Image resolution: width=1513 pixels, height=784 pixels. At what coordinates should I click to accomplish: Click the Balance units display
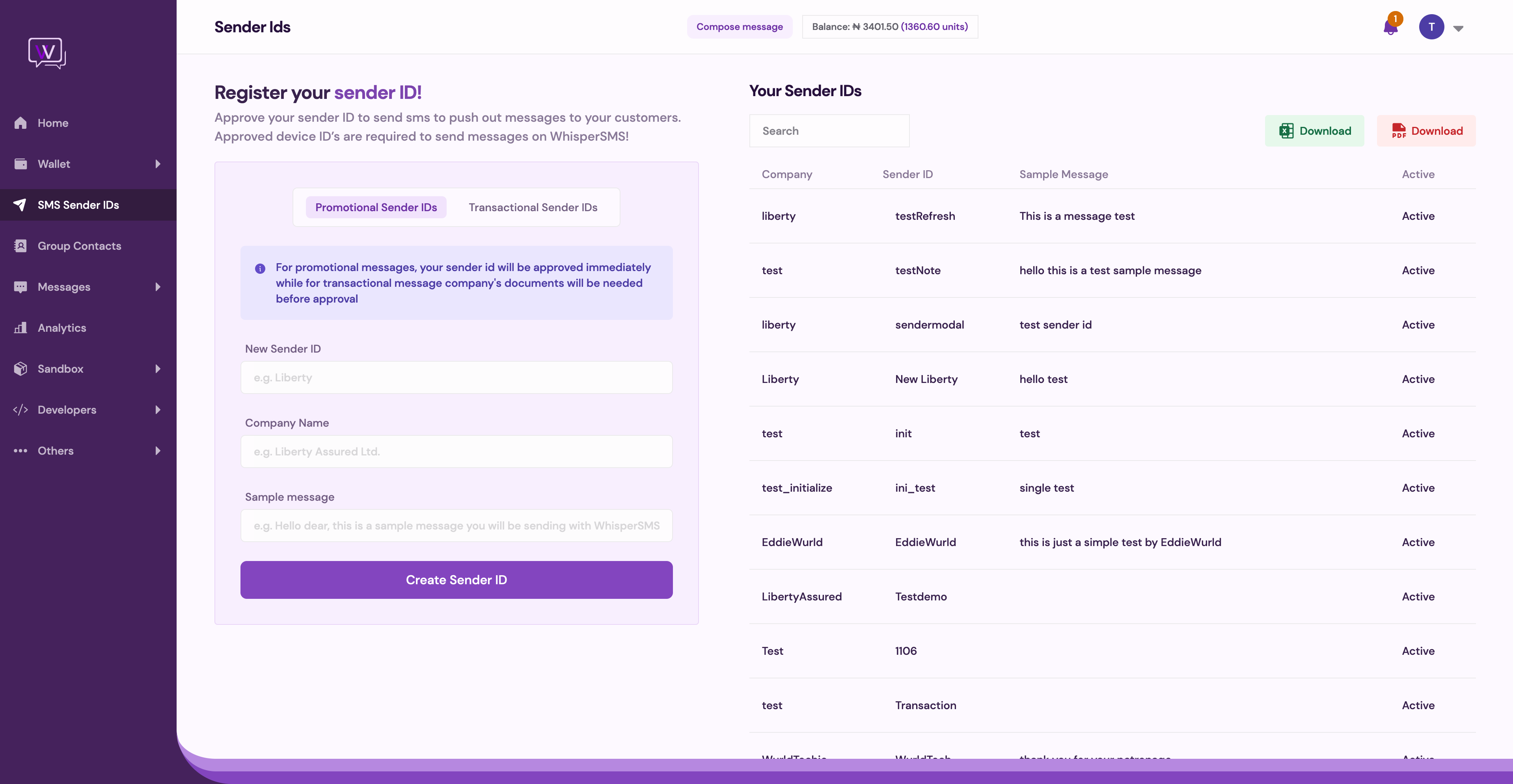890,26
